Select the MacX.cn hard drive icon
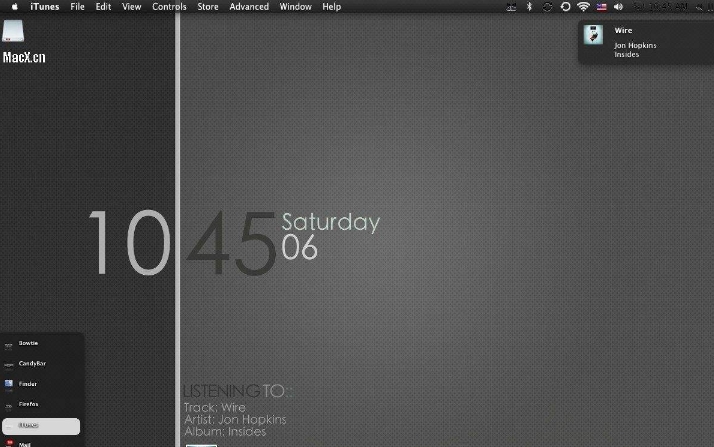The height and width of the screenshot is (447, 714). (13, 31)
